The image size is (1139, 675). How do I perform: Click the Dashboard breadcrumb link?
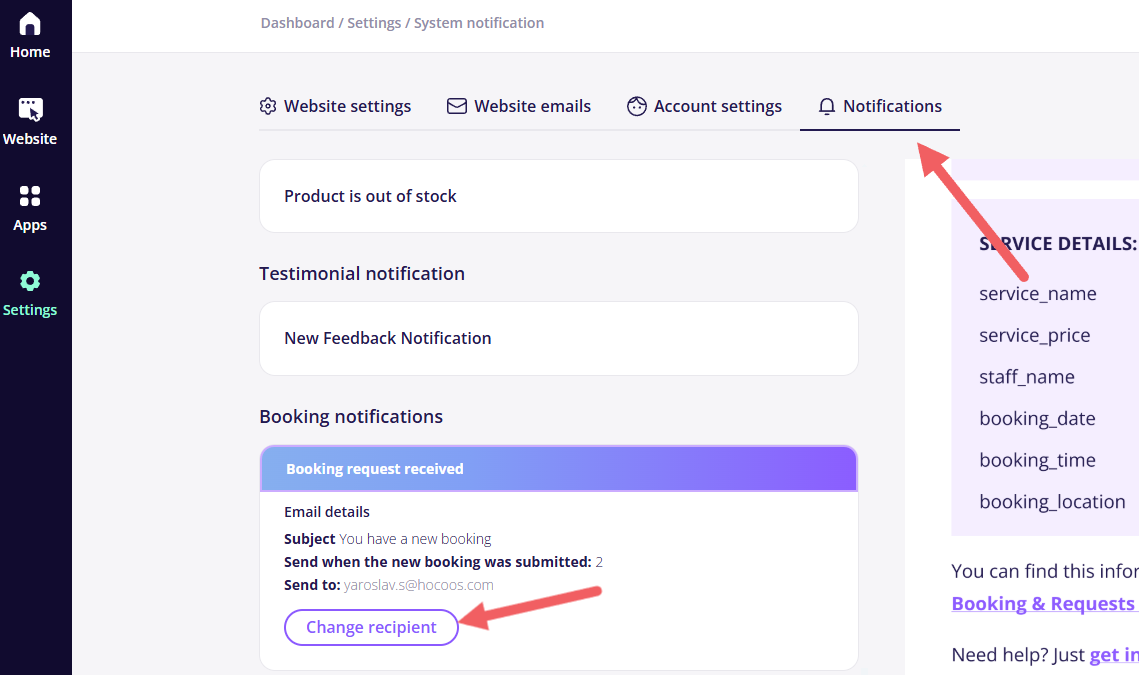298,23
